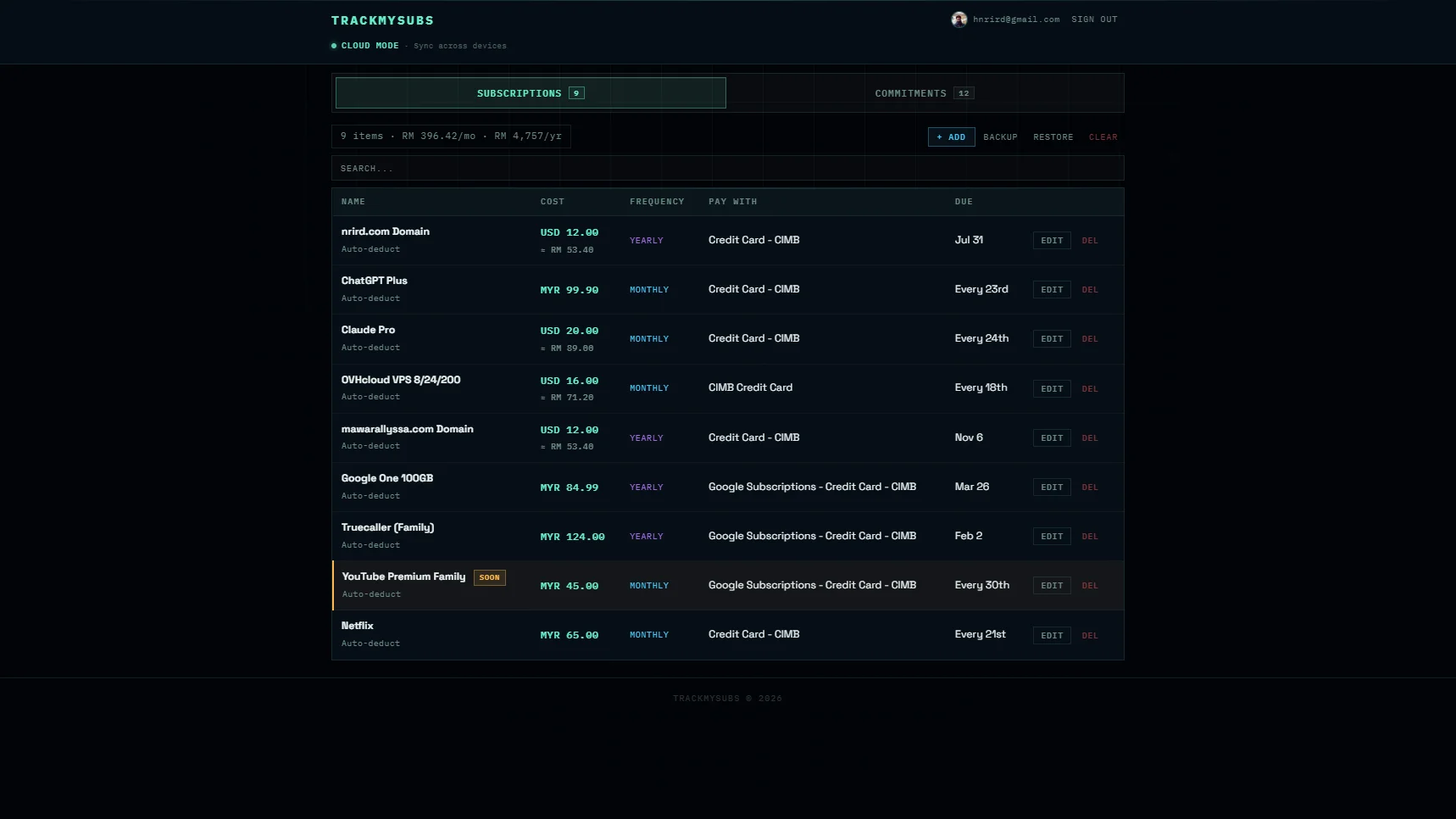This screenshot has height=819, width=1456.
Task: Delete the Netflix subscription
Action: (1090, 636)
